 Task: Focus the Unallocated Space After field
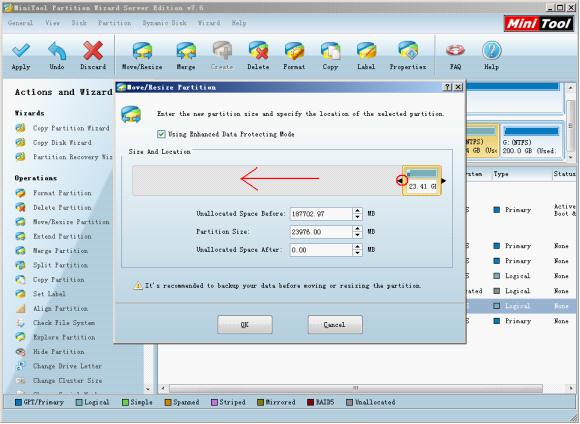[321, 250]
